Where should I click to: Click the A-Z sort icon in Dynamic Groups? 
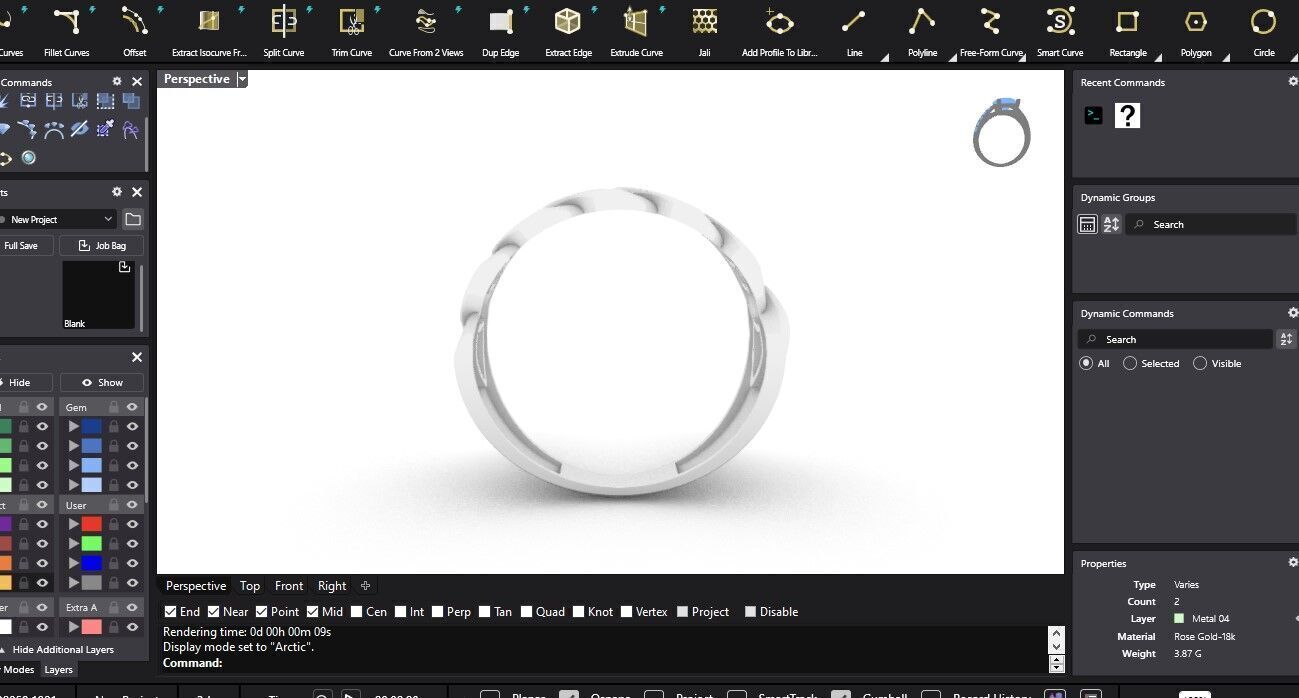click(x=1111, y=225)
